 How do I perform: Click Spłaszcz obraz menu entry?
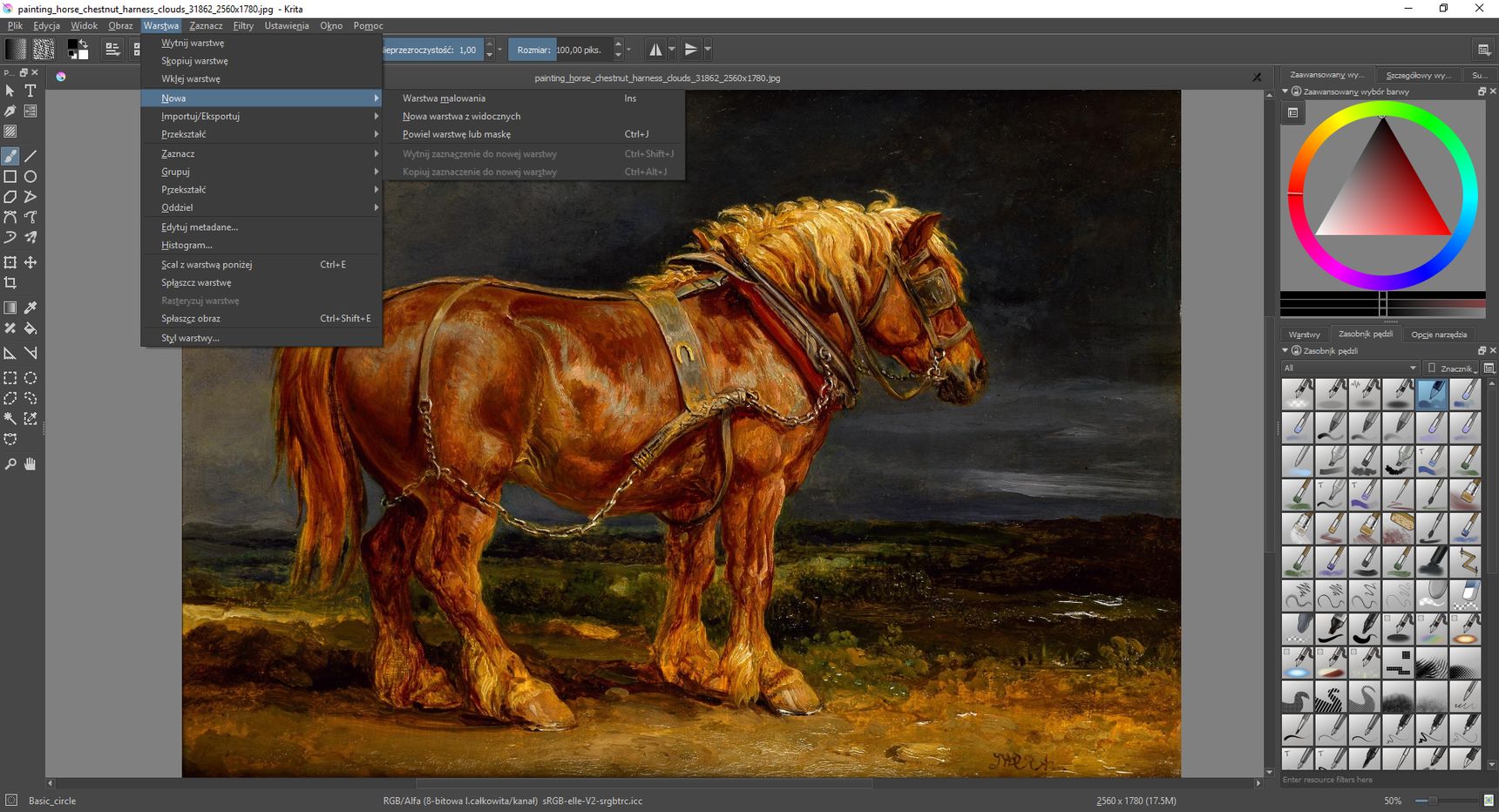point(261,319)
